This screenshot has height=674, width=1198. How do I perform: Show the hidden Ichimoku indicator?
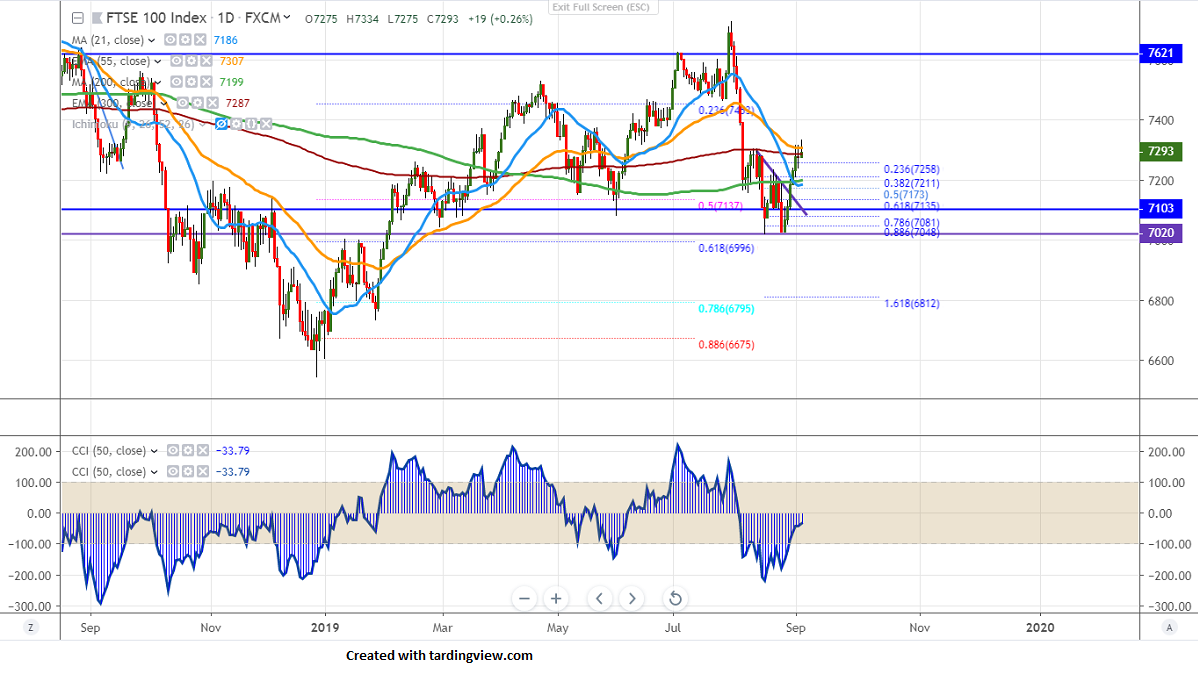pyautogui.click(x=222, y=124)
